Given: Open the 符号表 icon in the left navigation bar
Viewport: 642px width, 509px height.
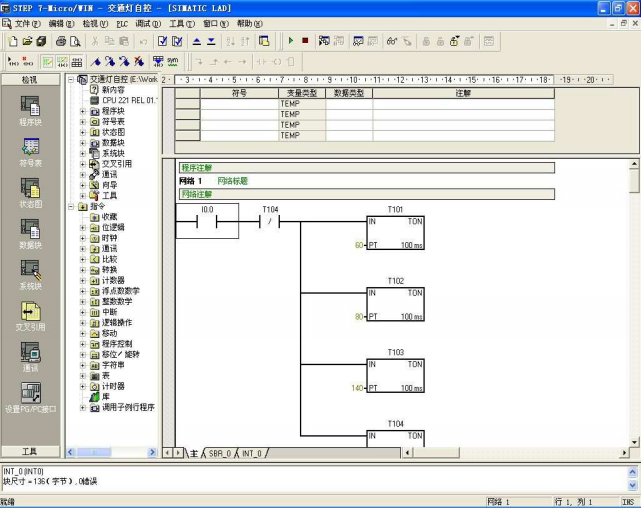Looking at the screenshot, I should (30, 148).
